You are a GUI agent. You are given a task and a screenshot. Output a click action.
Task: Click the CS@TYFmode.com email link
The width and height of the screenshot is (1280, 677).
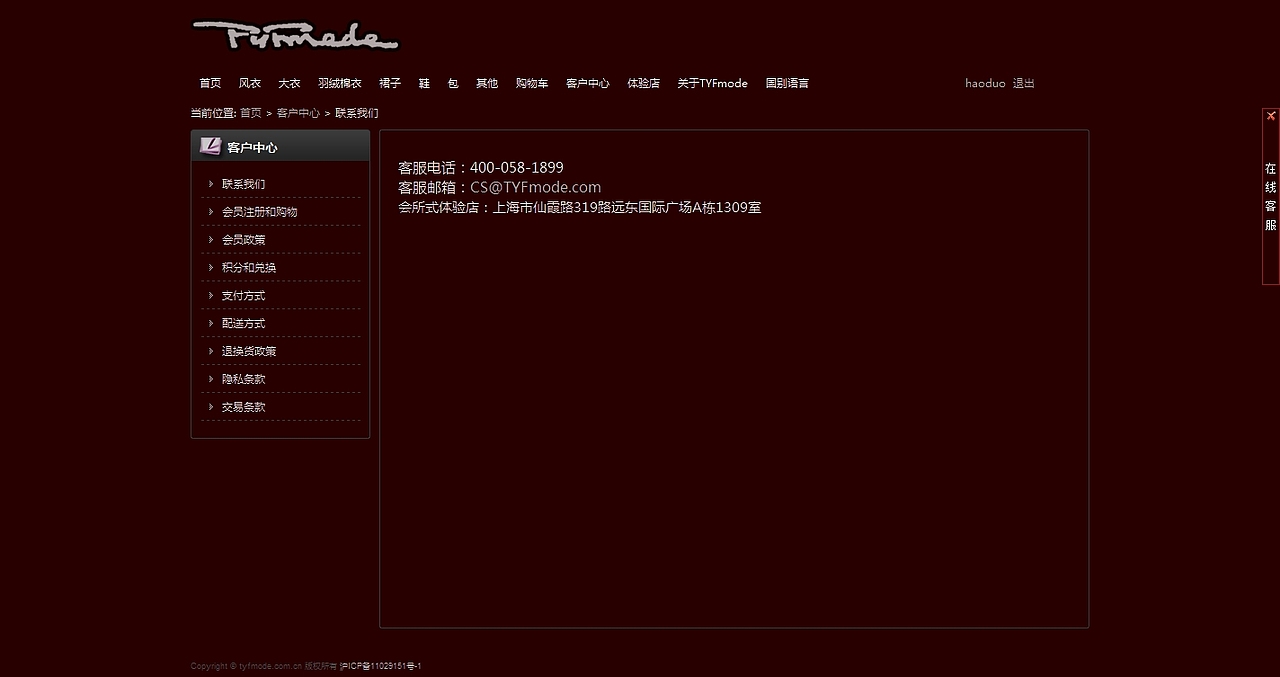click(x=535, y=187)
